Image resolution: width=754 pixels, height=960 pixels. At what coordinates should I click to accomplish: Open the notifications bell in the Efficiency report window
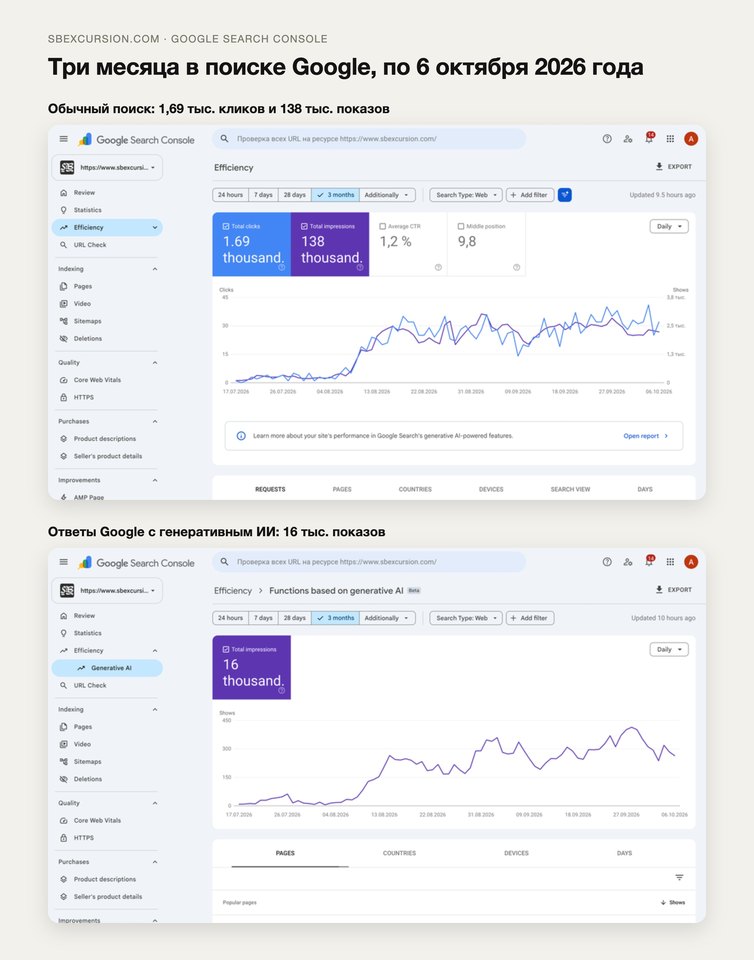649,138
